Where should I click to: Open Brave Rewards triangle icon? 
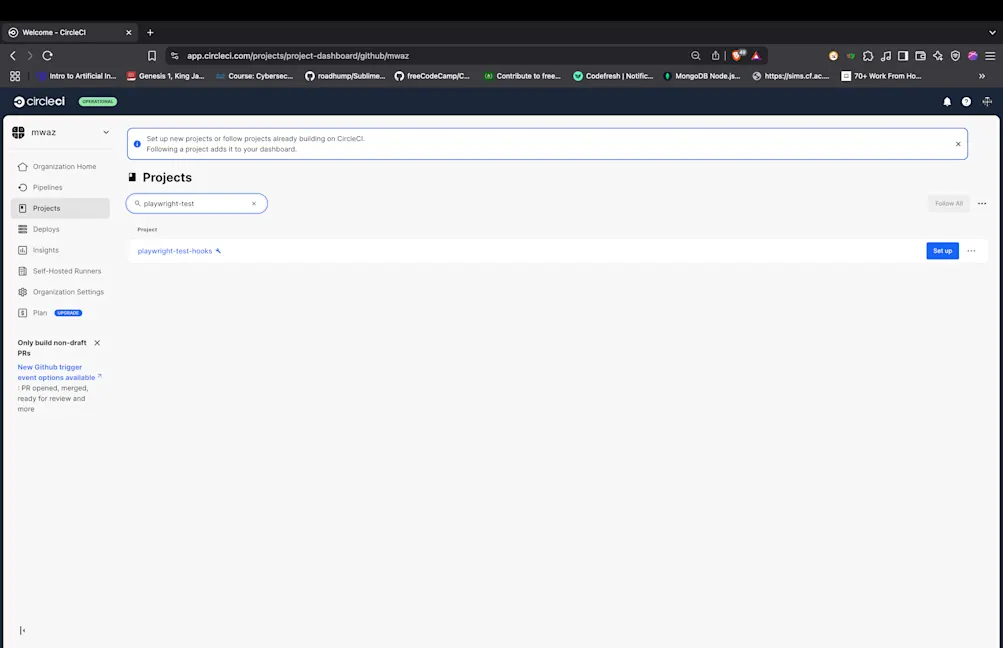(756, 56)
